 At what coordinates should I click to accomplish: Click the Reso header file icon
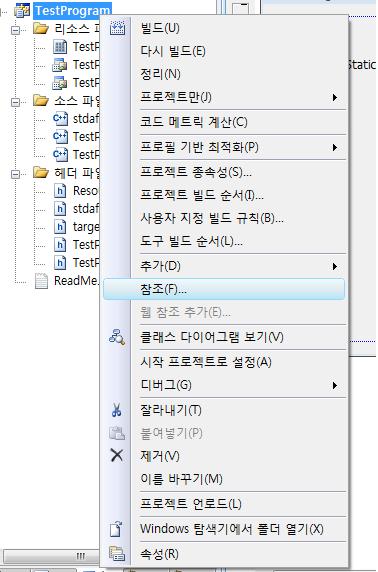(60, 190)
